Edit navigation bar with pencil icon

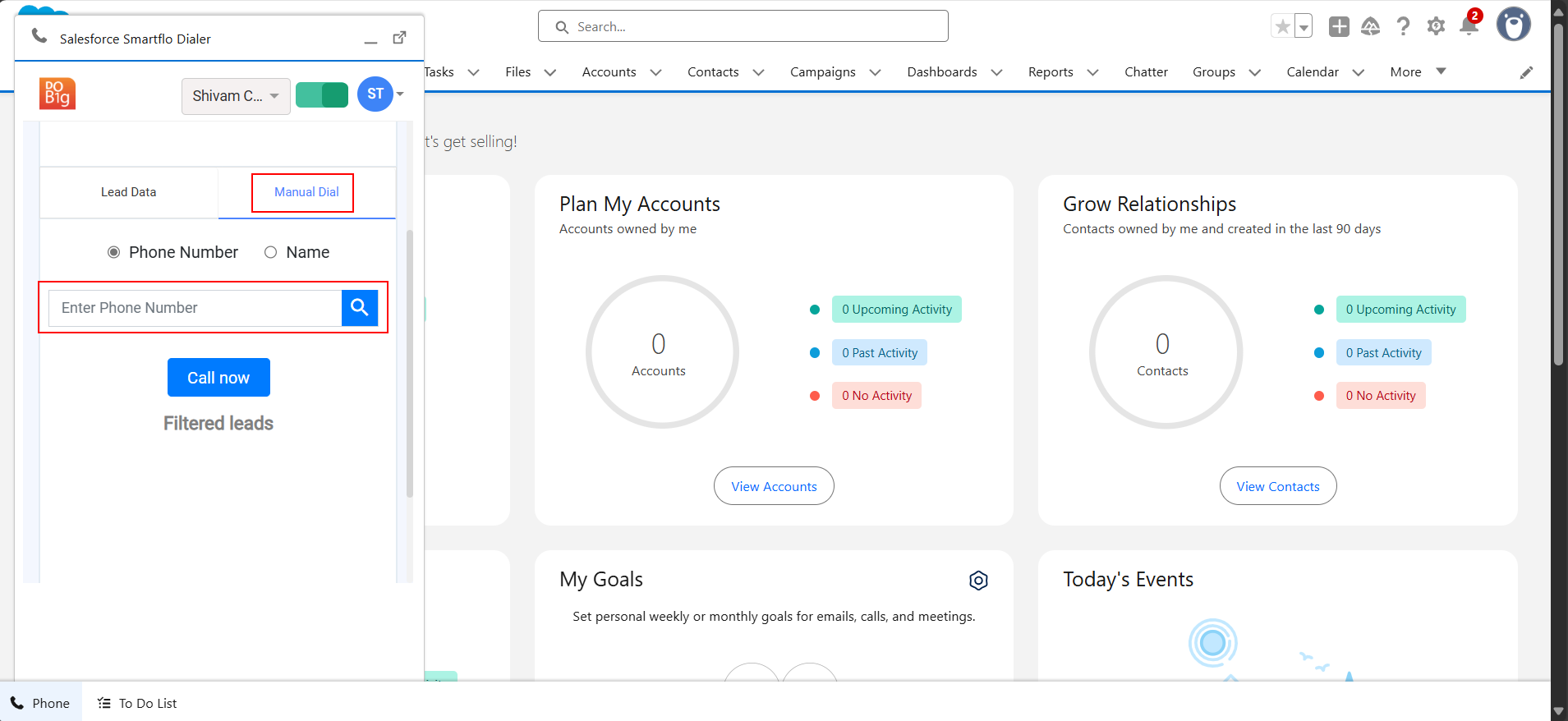(x=1526, y=72)
